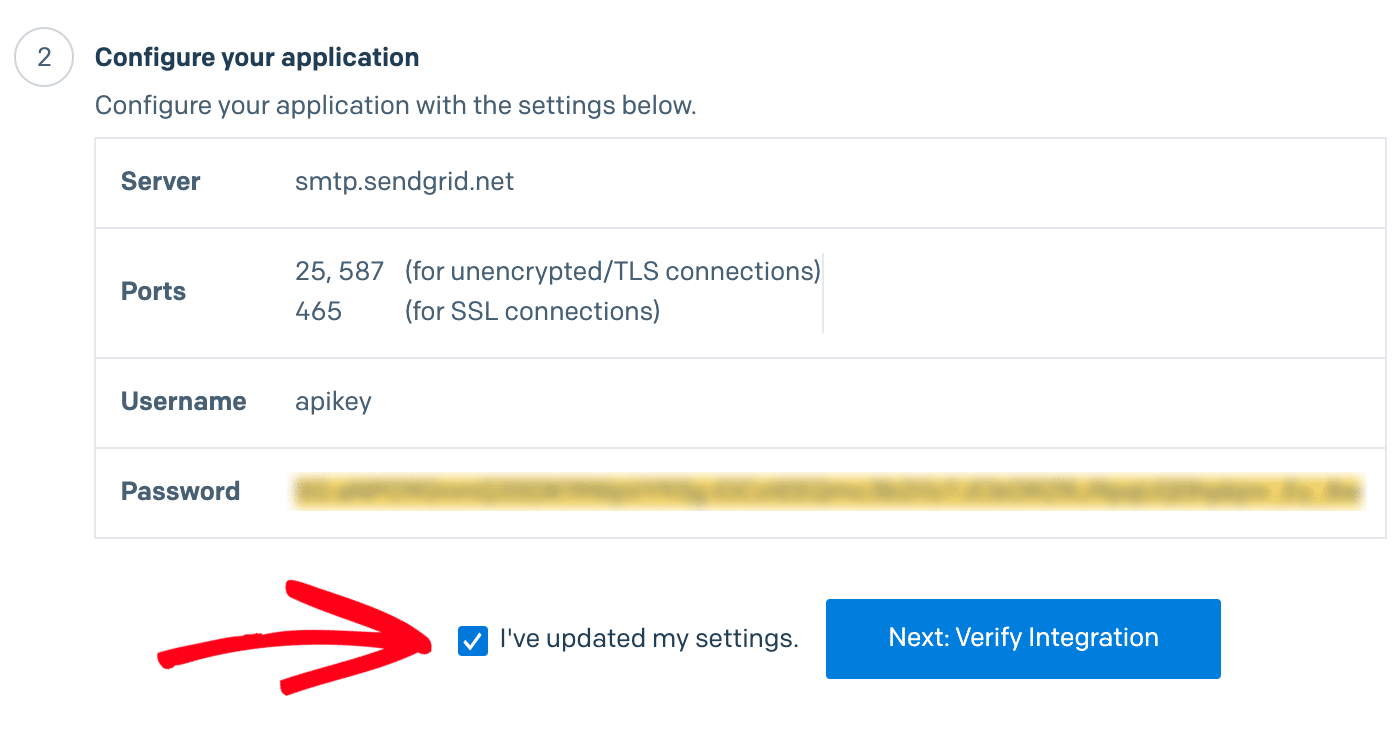Click the Password row label
The height and width of the screenshot is (737, 1400).
pos(180,491)
